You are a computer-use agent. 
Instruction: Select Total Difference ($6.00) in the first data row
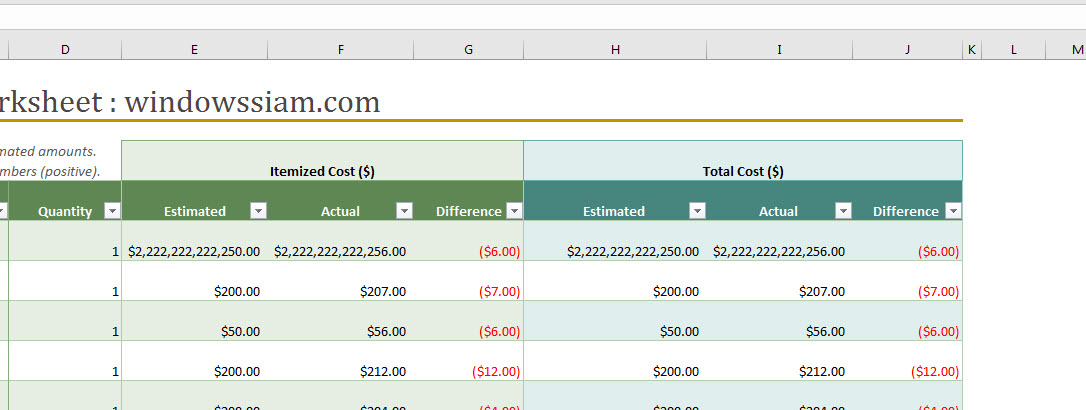pyautogui.click(x=907, y=241)
